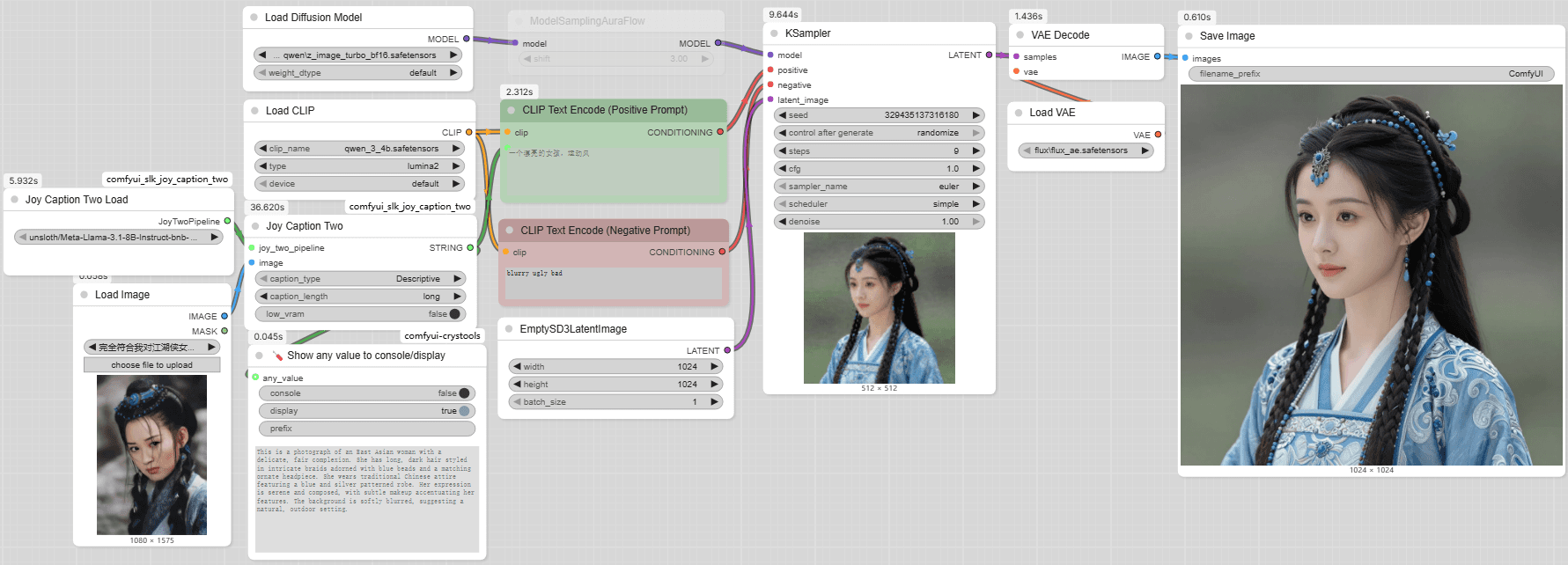Open the sampler_name dropdown showing euler
Screen dimensions: 1568x565
[879, 187]
